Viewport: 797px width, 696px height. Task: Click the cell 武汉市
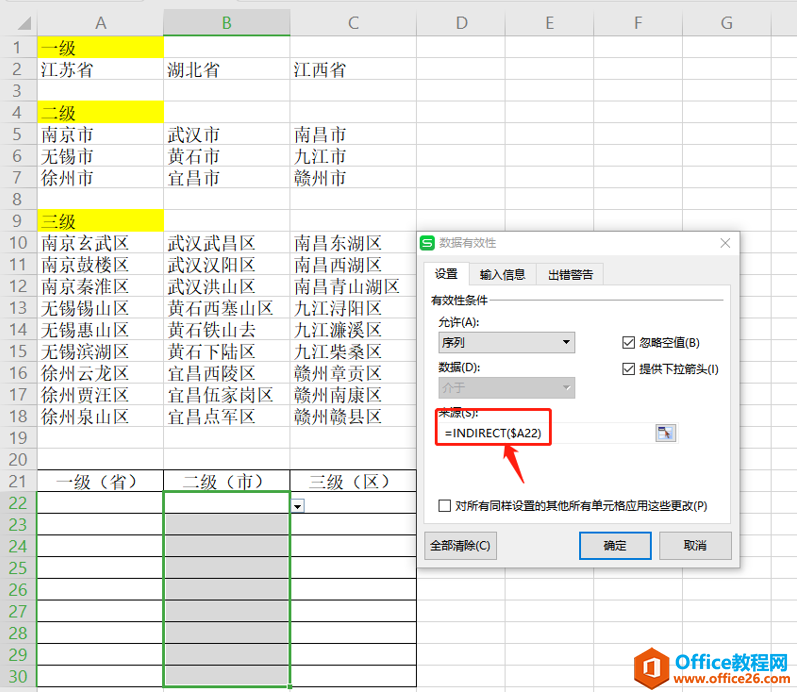click(227, 134)
